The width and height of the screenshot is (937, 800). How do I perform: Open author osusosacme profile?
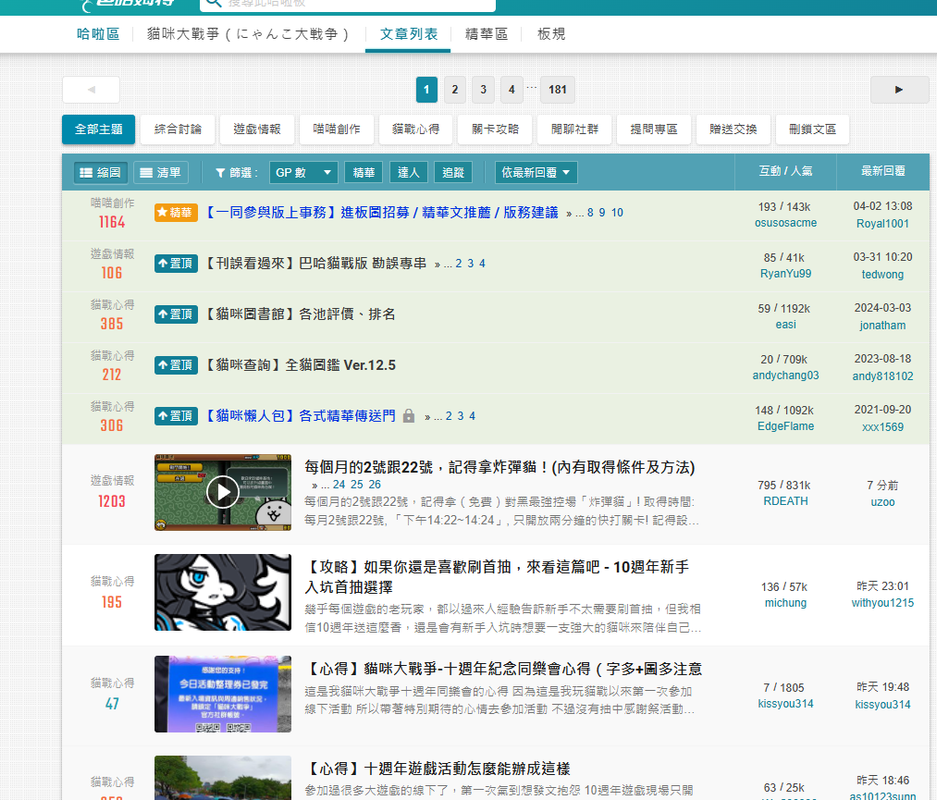pyautogui.click(x=785, y=223)
